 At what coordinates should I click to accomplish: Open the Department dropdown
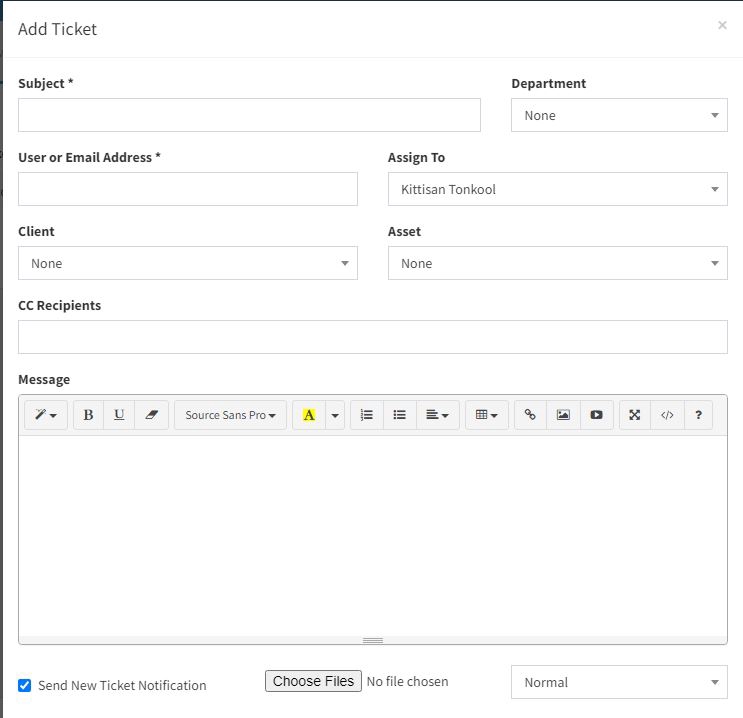click(619, 115)
